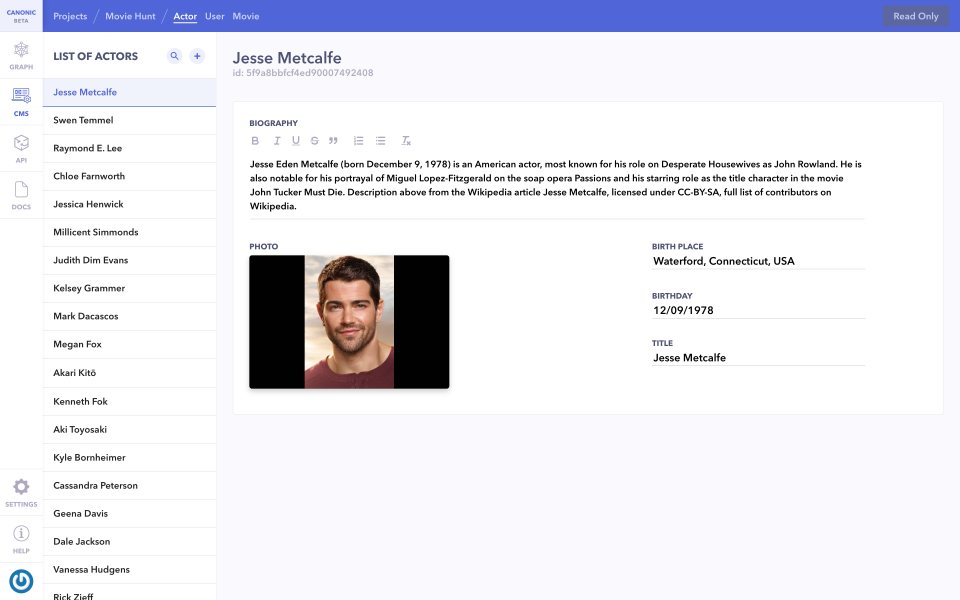Click the Read Only button
960x600 pixels.
tap(915, 16)
